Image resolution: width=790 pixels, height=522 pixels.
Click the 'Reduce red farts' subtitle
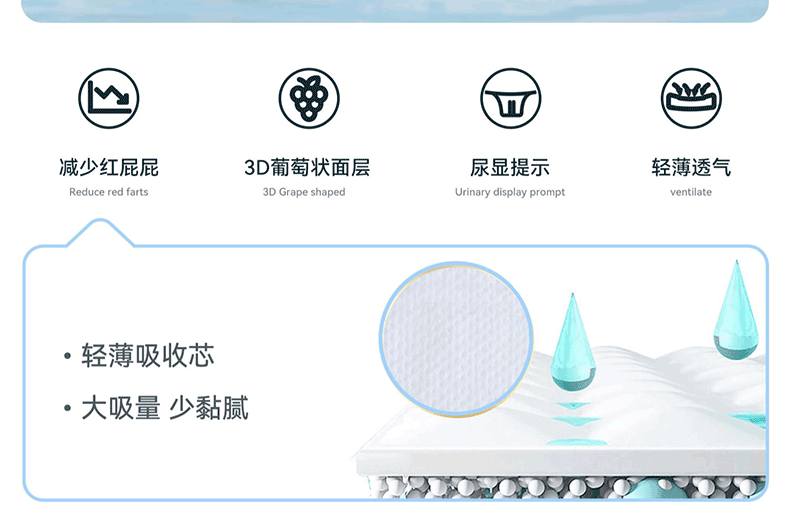pyautogui.click(x=109, y=192)
